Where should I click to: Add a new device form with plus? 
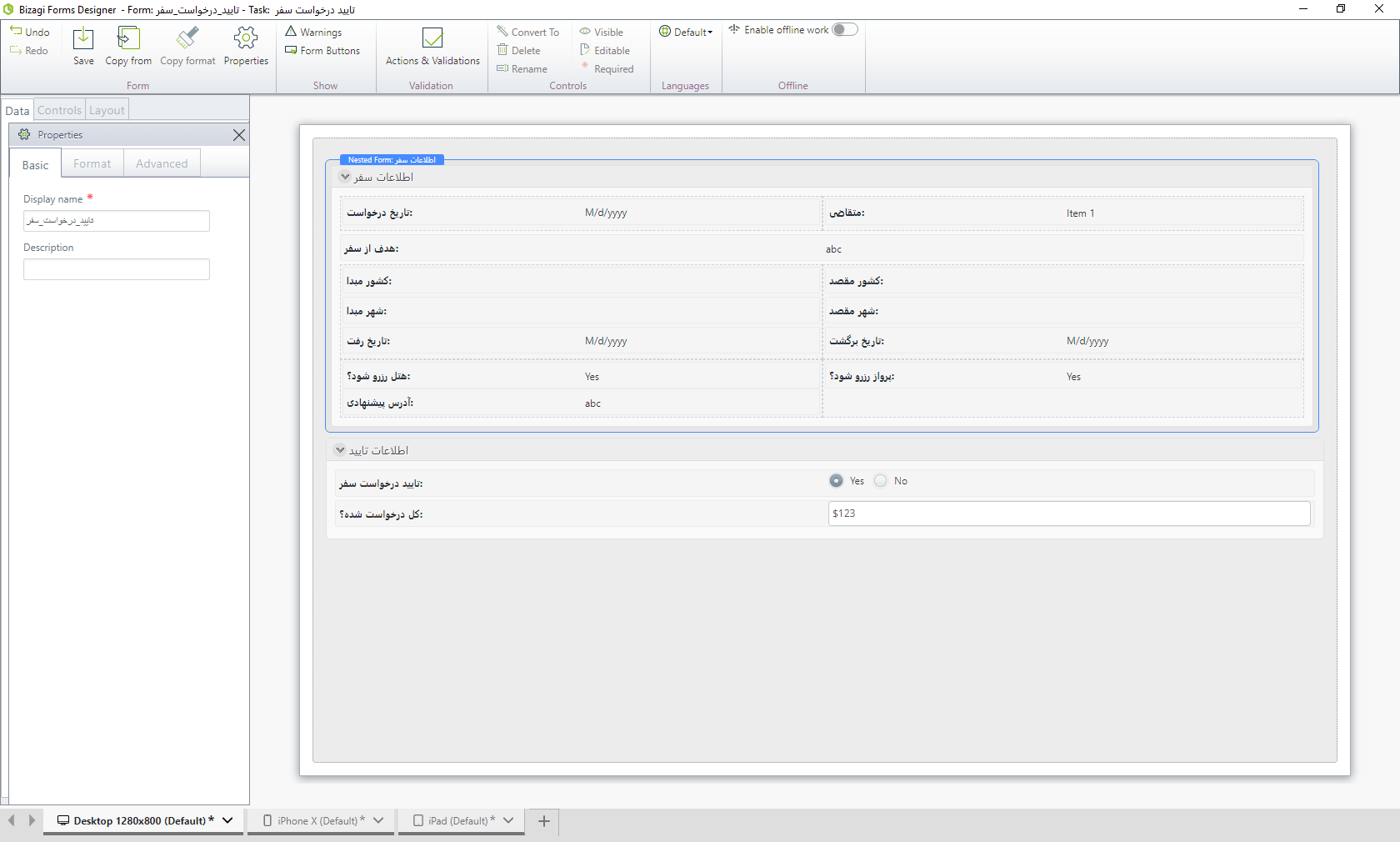pos(544,821)
